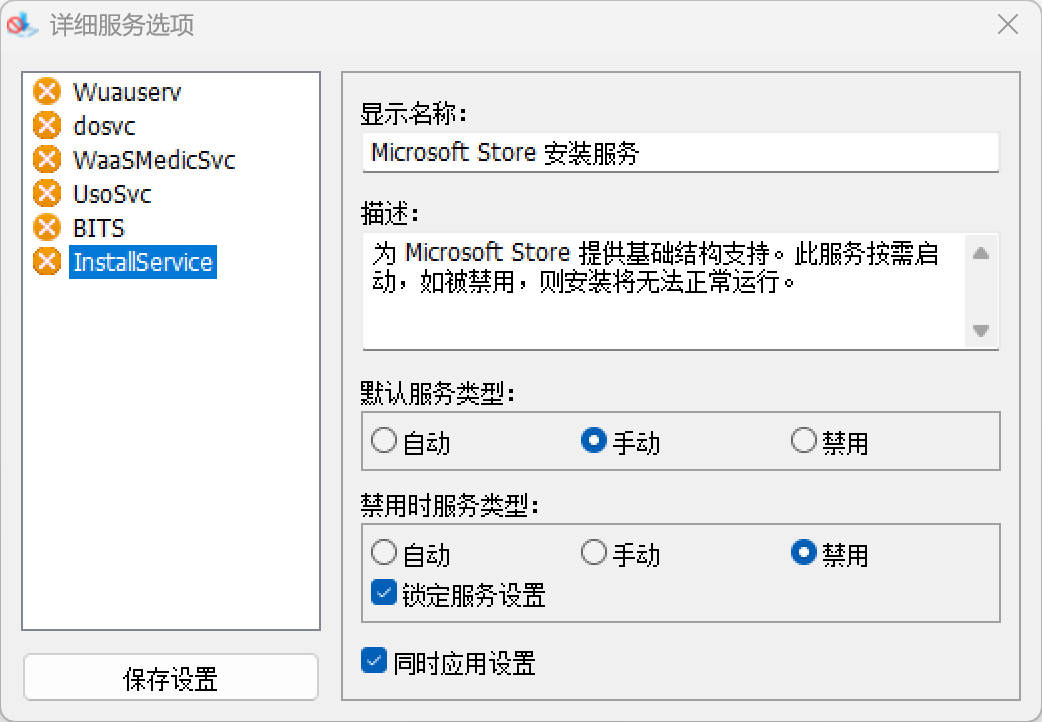This screenshot has height=722, width=1042.
Task: Select Wuauserv in the service list
Action: tap(126, 92)
